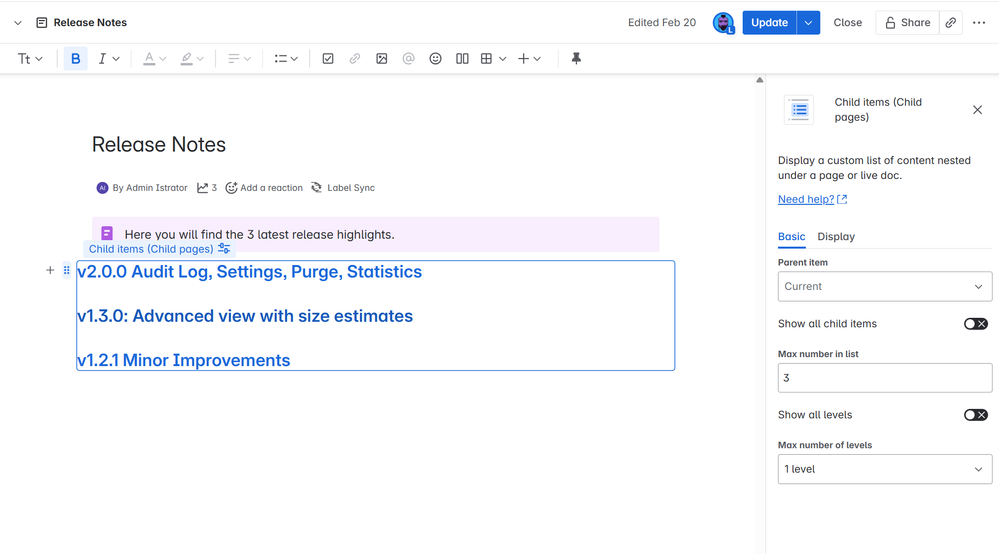Click the Share button

907,22
